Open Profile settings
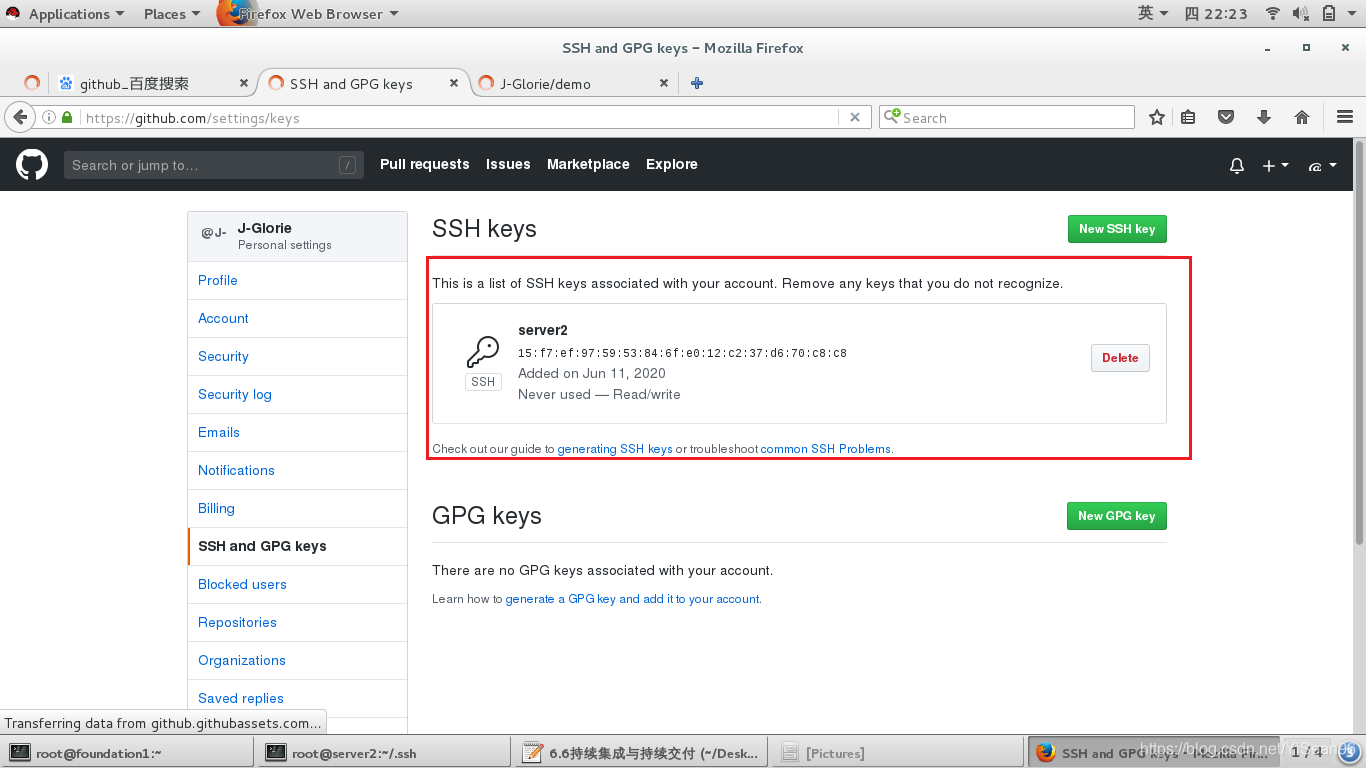 point(297,280)
